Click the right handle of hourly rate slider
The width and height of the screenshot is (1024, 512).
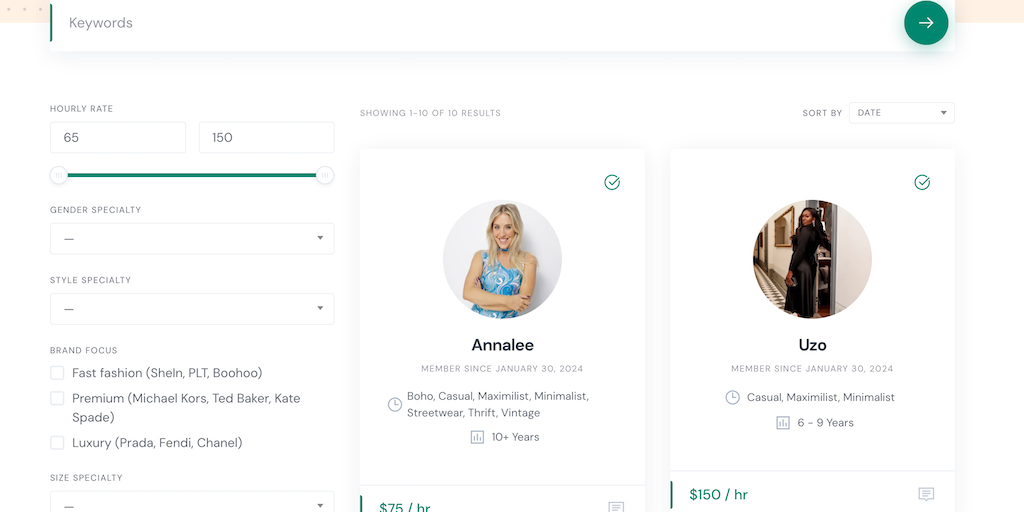325,175
